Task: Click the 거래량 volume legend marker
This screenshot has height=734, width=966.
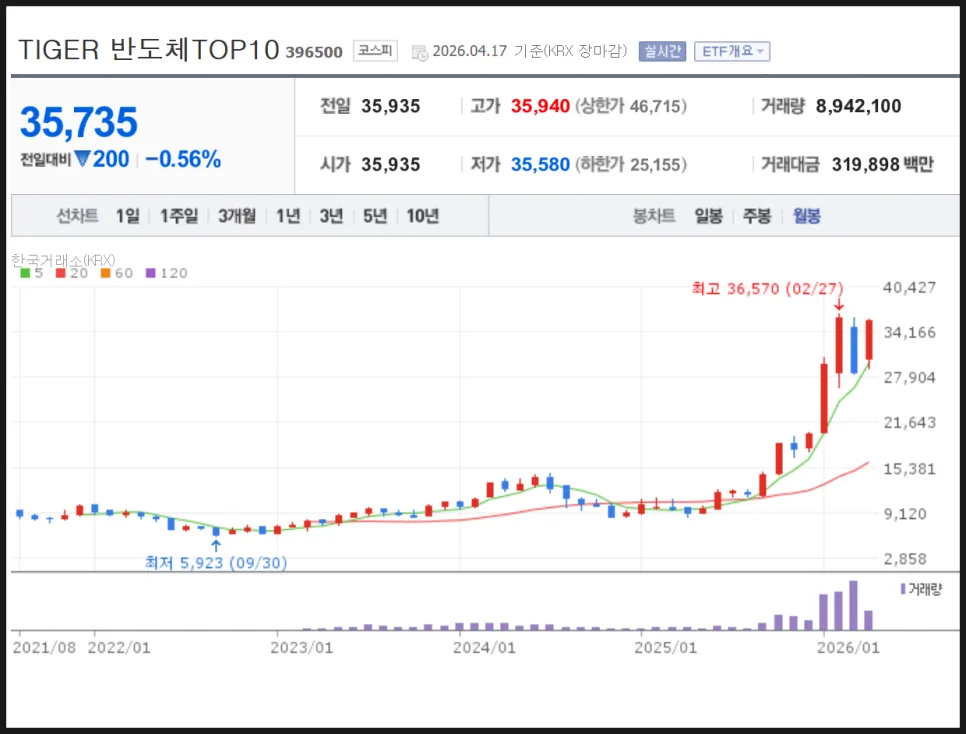Action: [903, 589]
